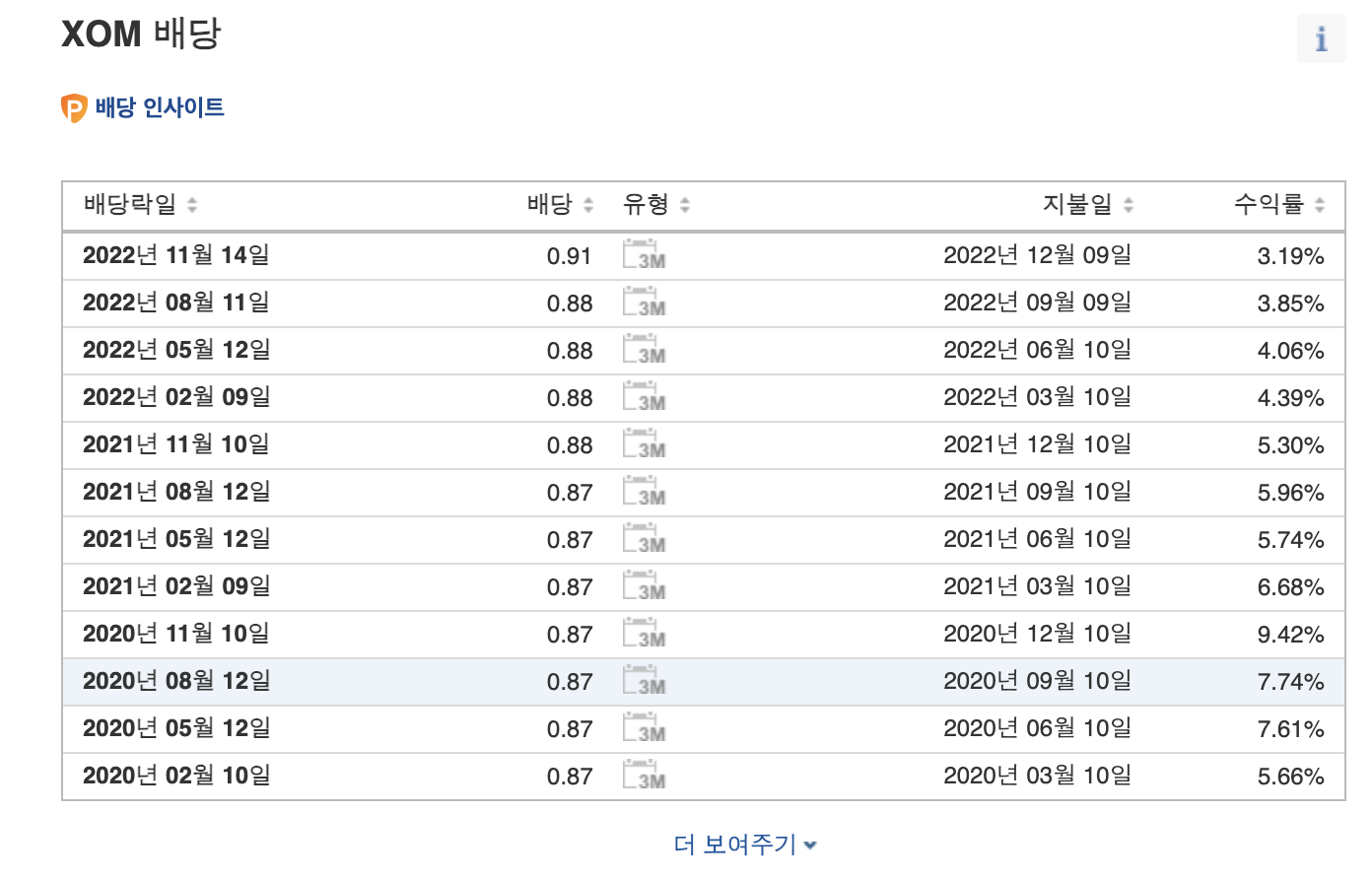Click the 배당 인사이트 shield icon
This screenshot has width=1372, height=881.
74,107
